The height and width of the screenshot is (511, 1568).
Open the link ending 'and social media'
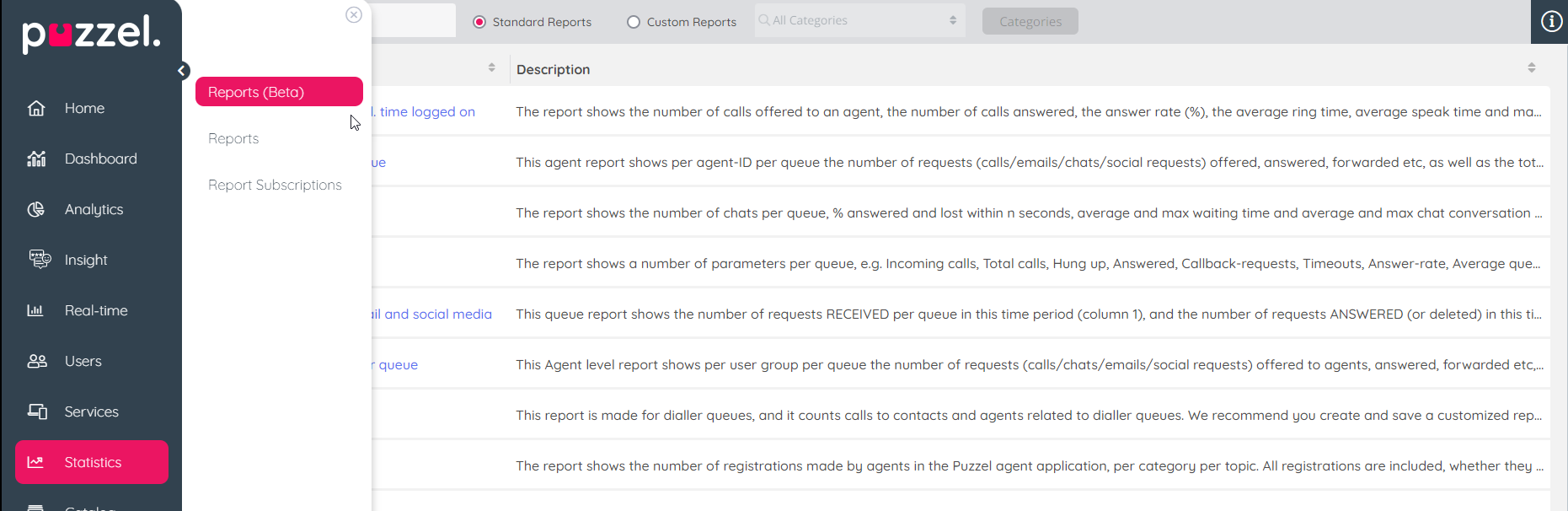tap(433, 314)
